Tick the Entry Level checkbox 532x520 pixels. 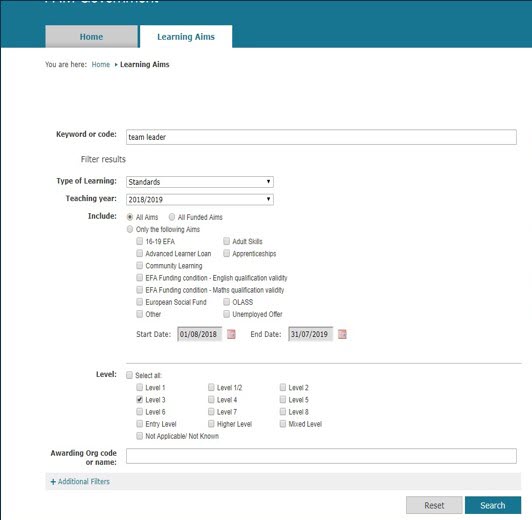(x=139, y=424)
